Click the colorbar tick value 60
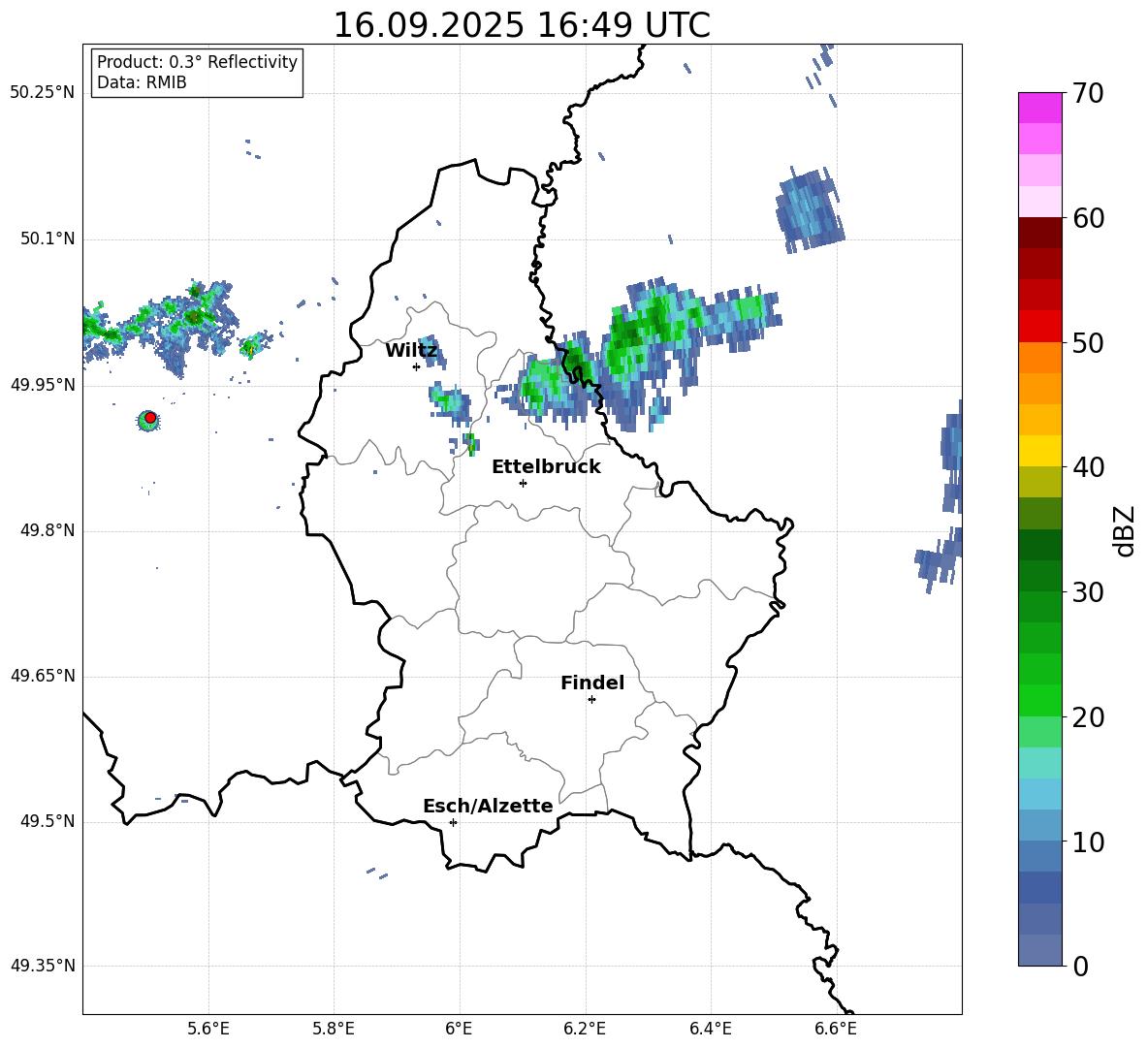The height and width of the screenshot is (1048, 1148). [x=1088, y=218]
